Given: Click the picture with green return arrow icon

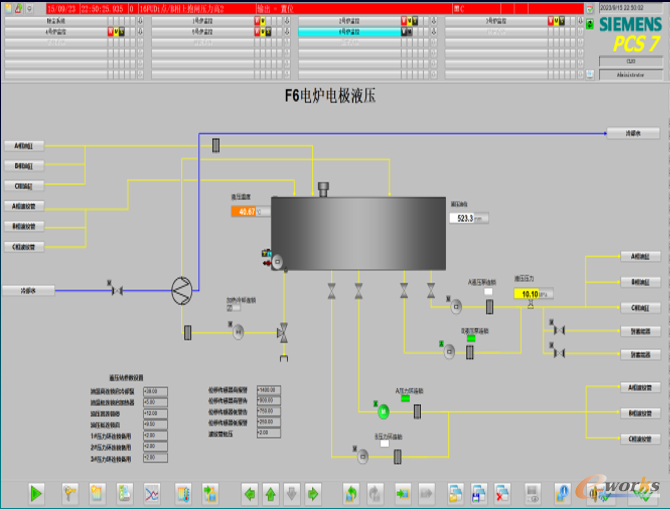Looking at the screenshot, I should [x=351, y=494].
